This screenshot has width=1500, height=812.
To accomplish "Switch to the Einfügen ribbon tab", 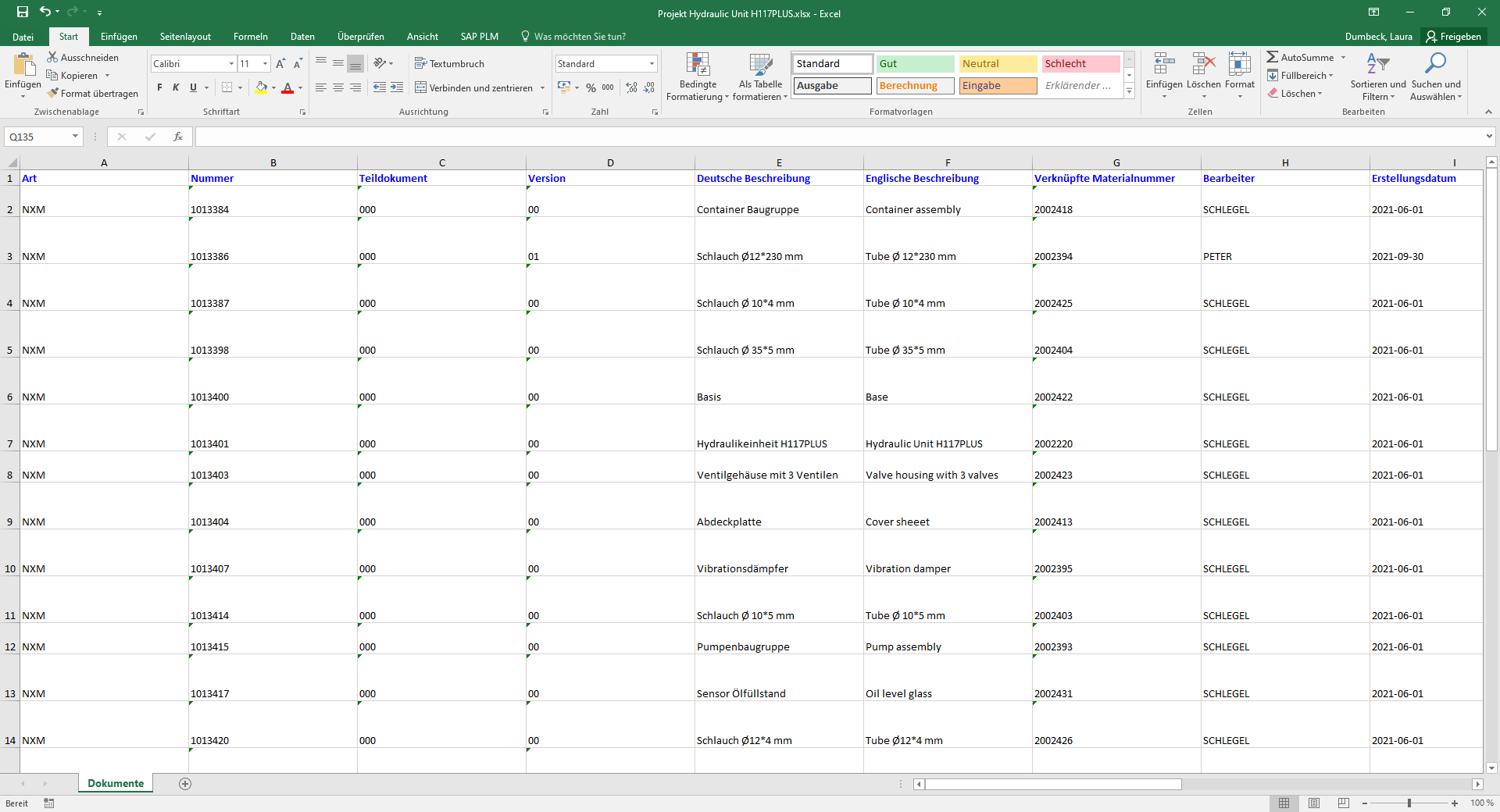I will tap(119, 37).
